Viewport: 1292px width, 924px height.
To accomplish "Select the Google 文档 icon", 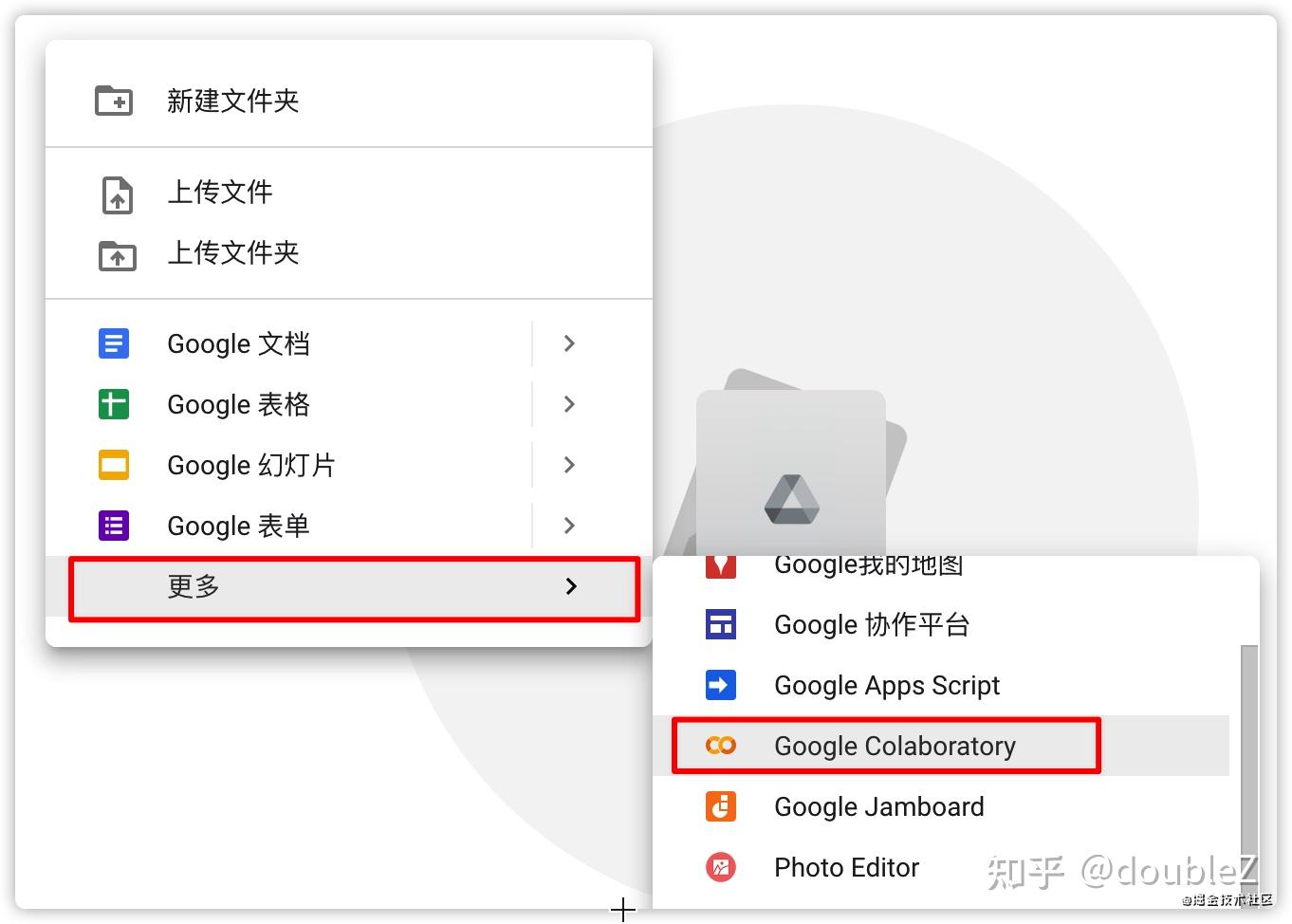I will tap(113, 343).
